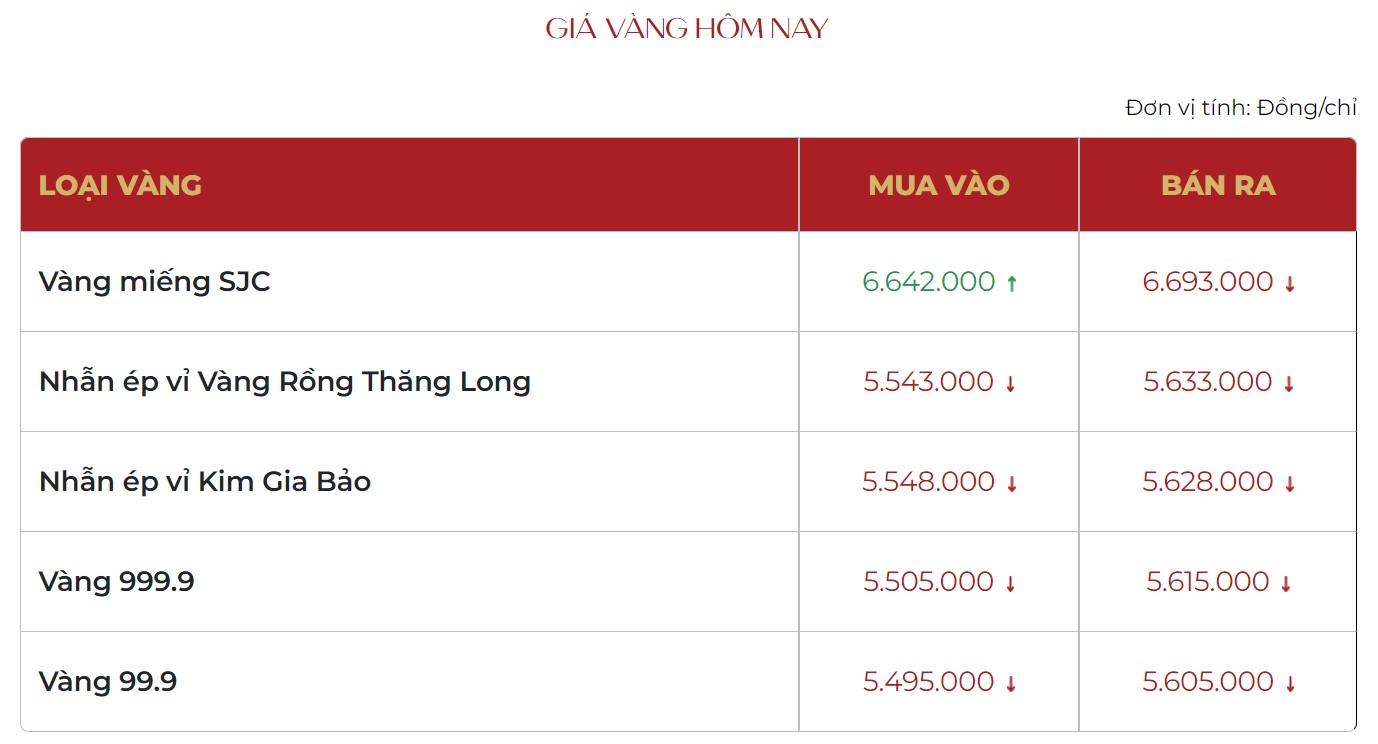Click down arrow next to 5.495.000
This screenshot has width=1378, height=744.
click(1011, 684)
